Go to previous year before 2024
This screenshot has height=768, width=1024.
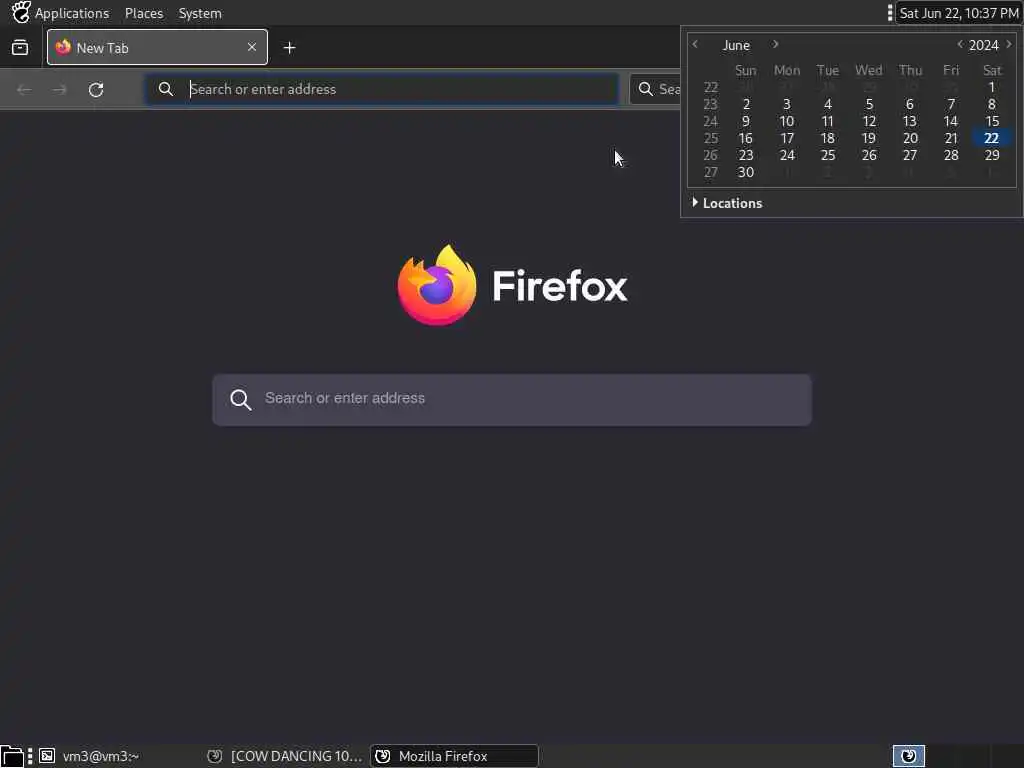pos(959,44)
